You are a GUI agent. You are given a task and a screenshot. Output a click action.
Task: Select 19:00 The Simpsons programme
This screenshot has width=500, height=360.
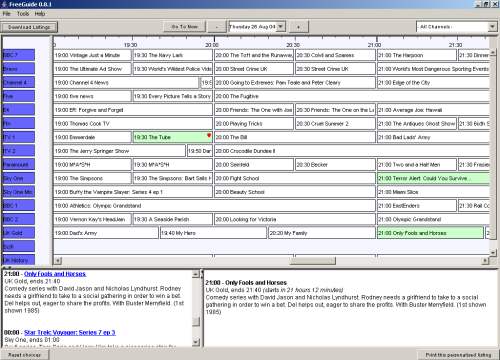pos(92,178)
